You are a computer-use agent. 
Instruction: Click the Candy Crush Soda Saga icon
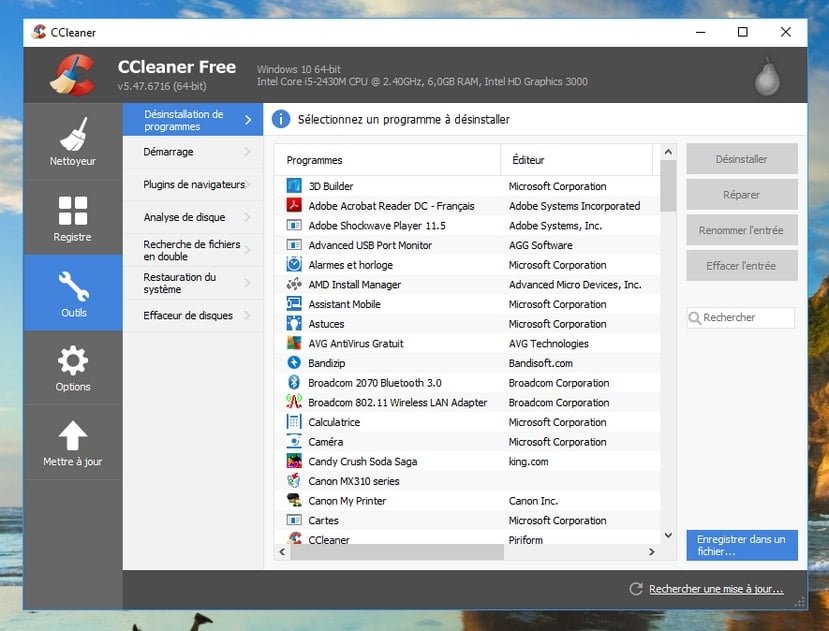pyautogui.click(x=294, y=461)
